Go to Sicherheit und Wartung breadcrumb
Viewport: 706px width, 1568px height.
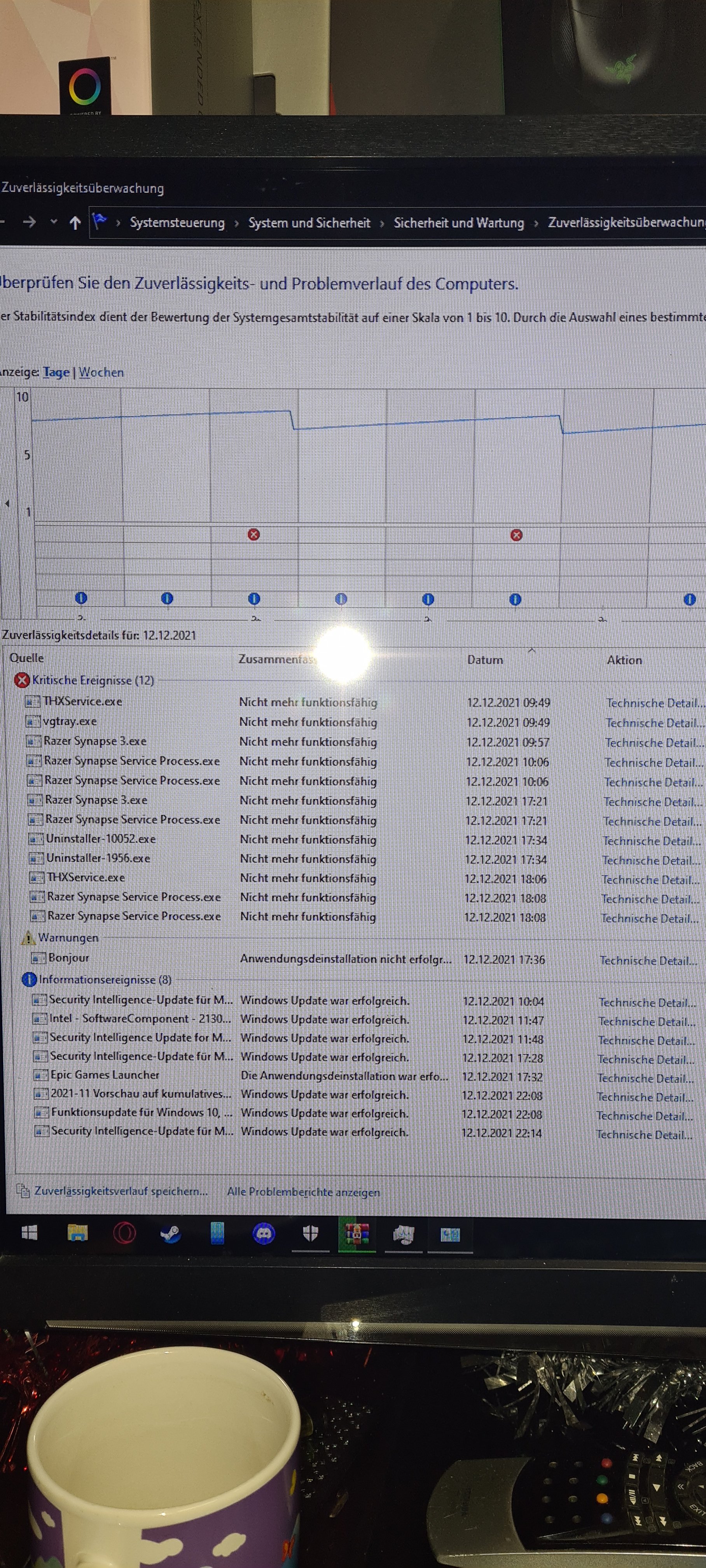coord(459,223)
